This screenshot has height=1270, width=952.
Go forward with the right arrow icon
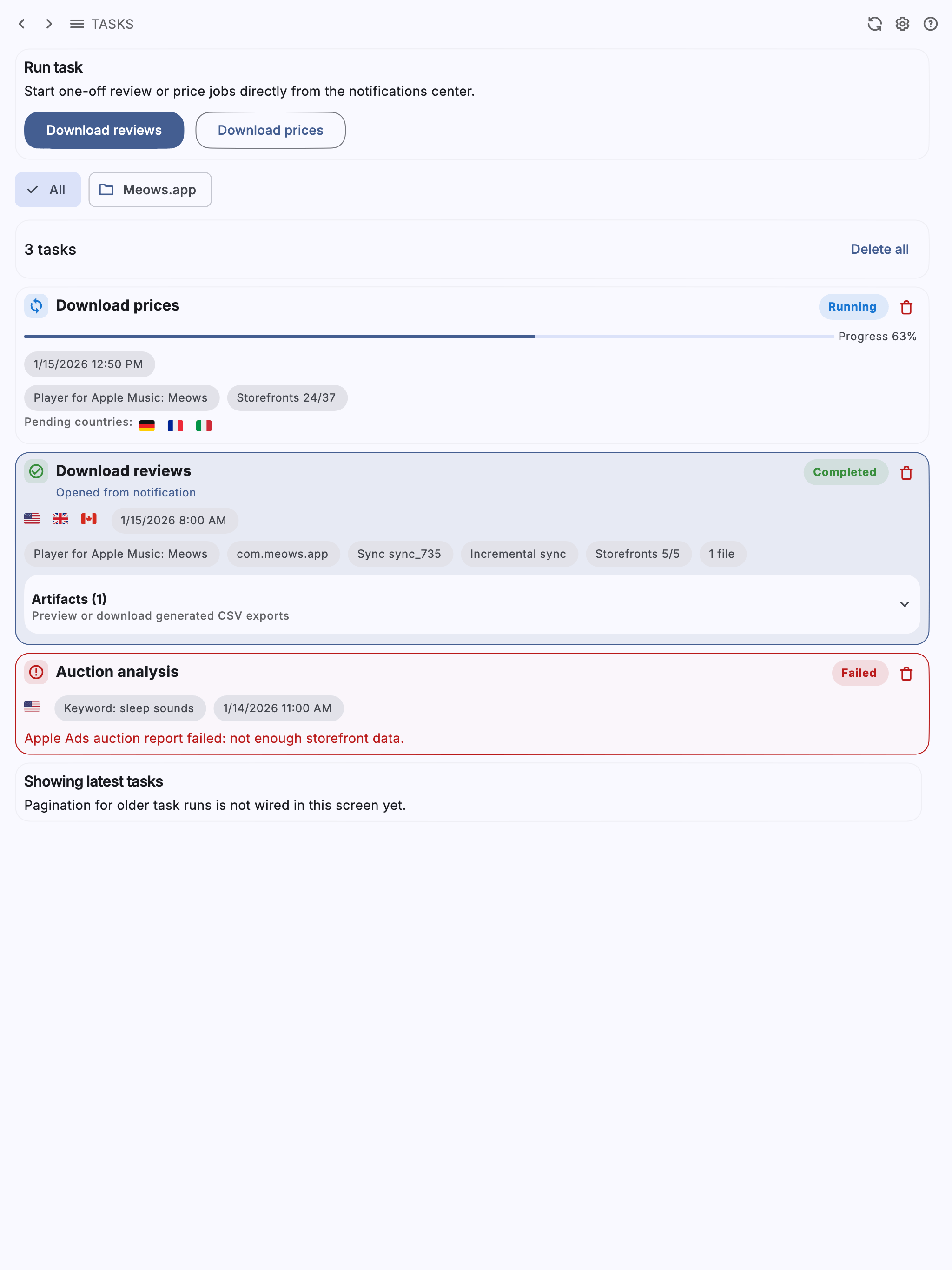click(x=49, y=24)
